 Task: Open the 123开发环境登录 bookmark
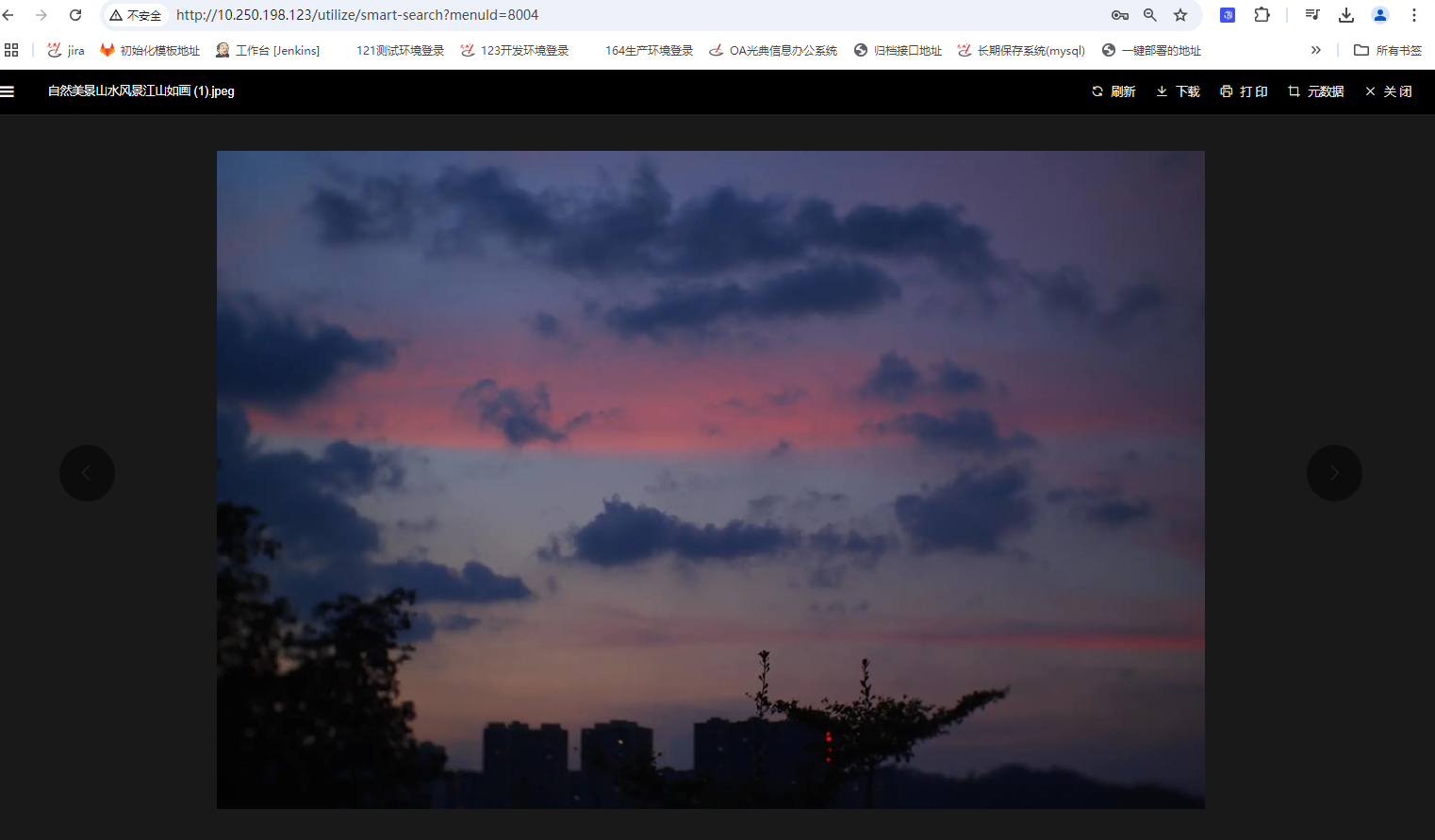tap(515, 50)
